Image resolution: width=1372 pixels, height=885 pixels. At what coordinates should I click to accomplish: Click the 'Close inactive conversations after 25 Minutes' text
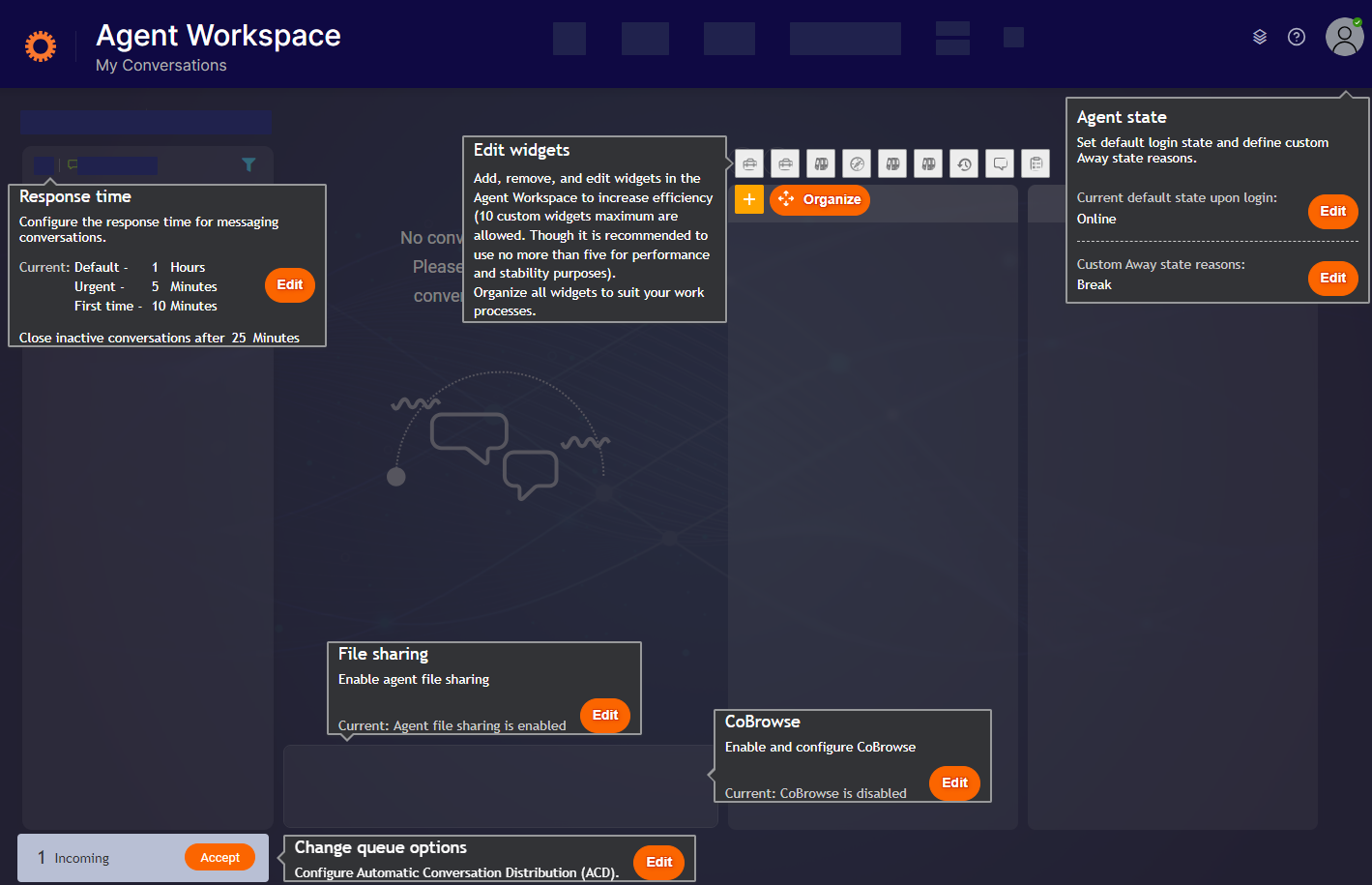tap(160, 338)
